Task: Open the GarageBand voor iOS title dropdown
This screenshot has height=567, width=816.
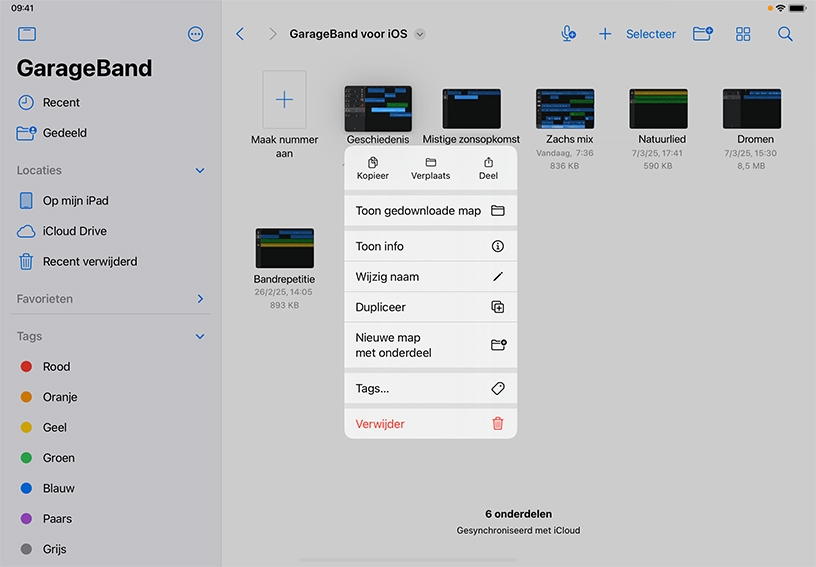Action: [420, 34]
